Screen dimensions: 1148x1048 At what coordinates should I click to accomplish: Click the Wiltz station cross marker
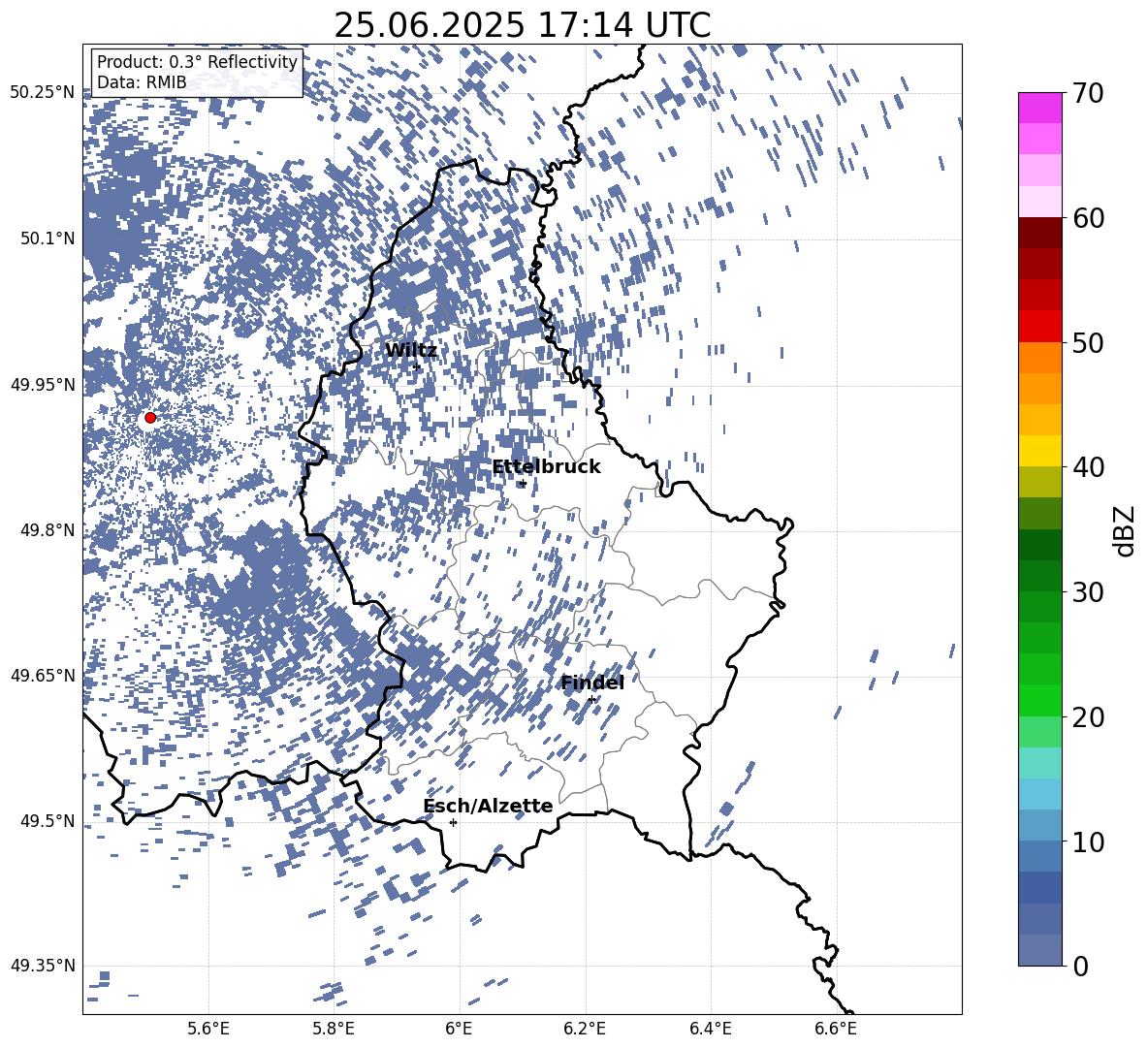click(417, 367)
